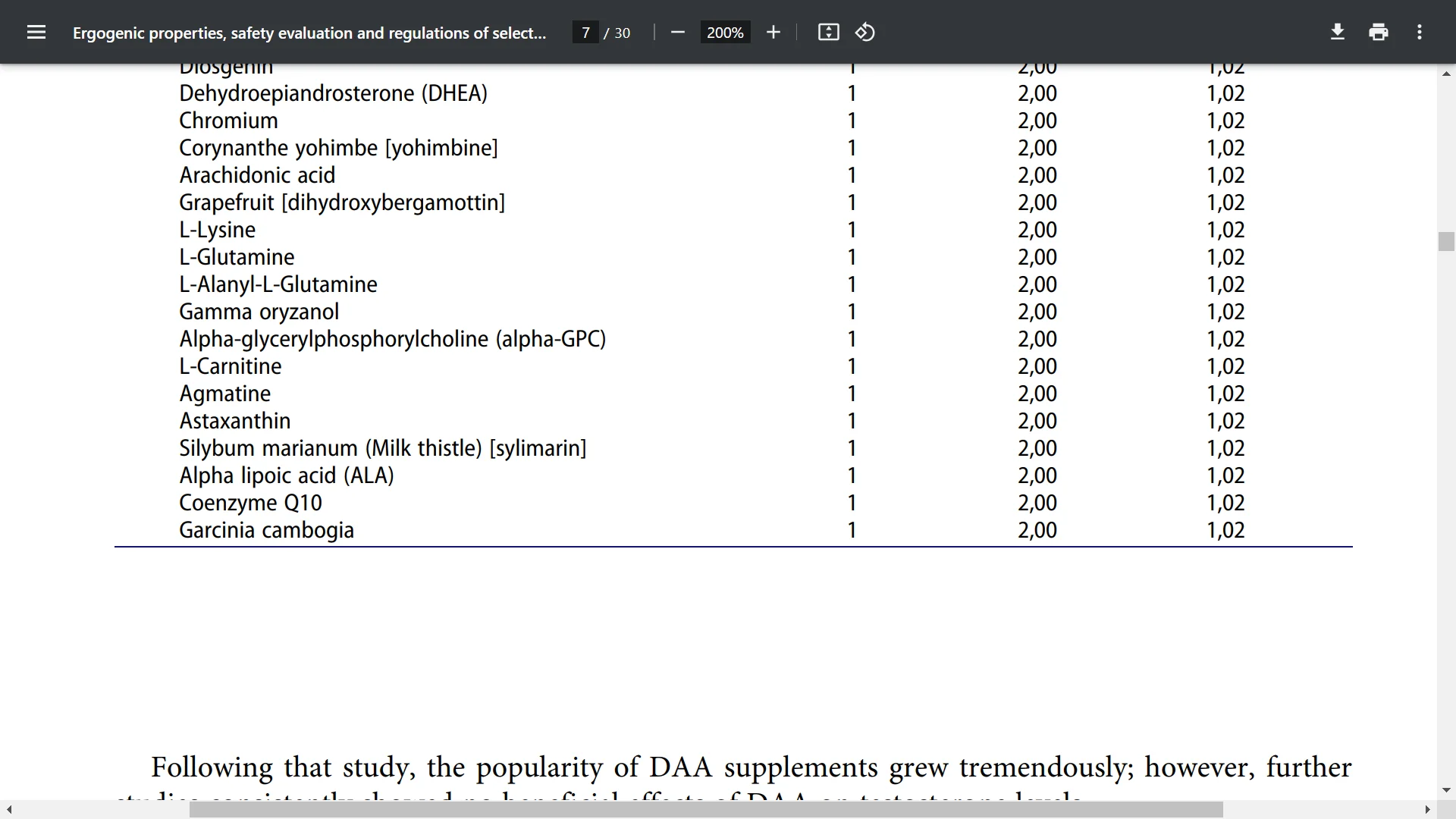
Task: Click the L-Lysine row text
Action: (217, 231)
